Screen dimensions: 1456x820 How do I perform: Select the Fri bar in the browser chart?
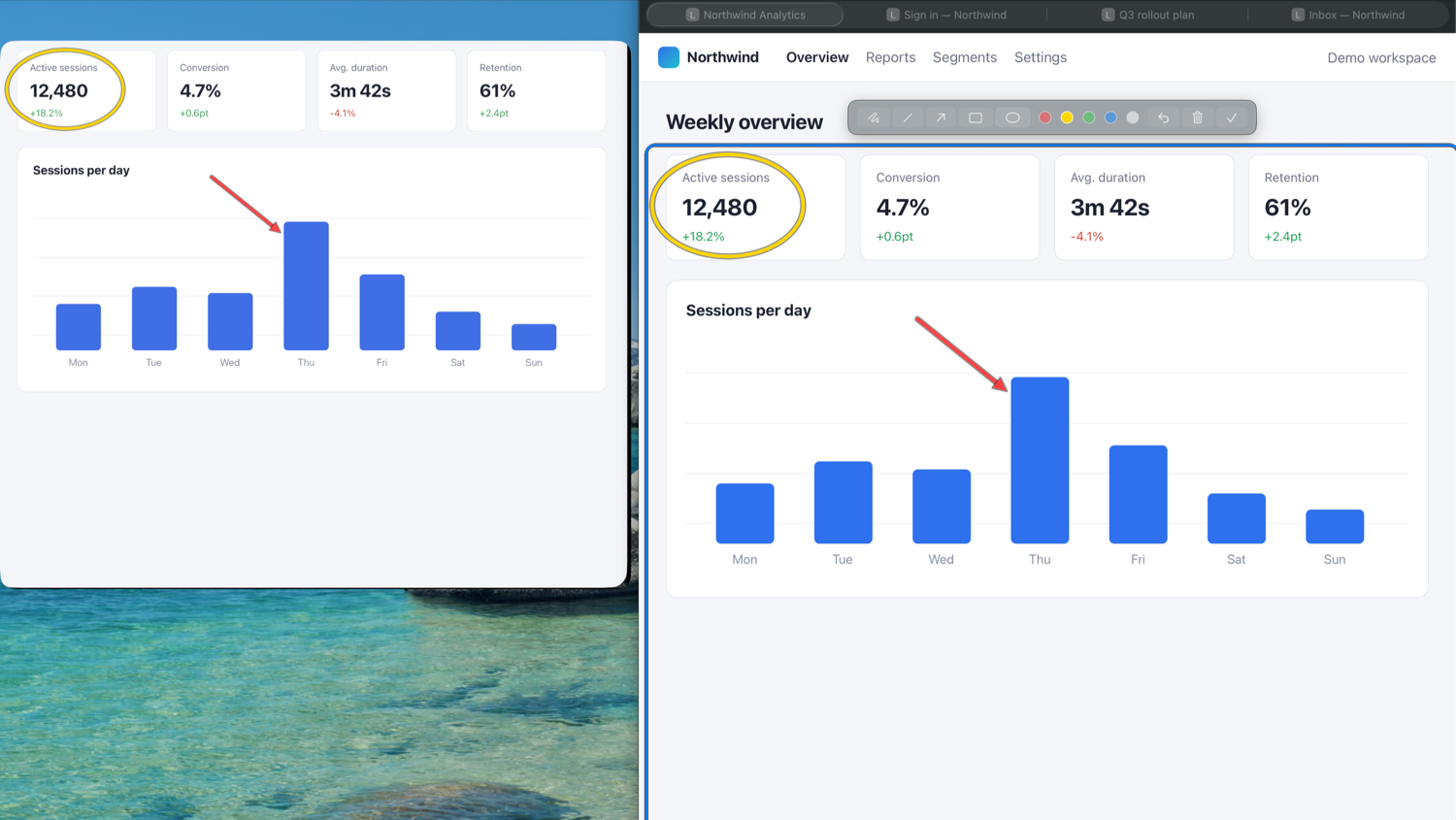(1138, 494)
